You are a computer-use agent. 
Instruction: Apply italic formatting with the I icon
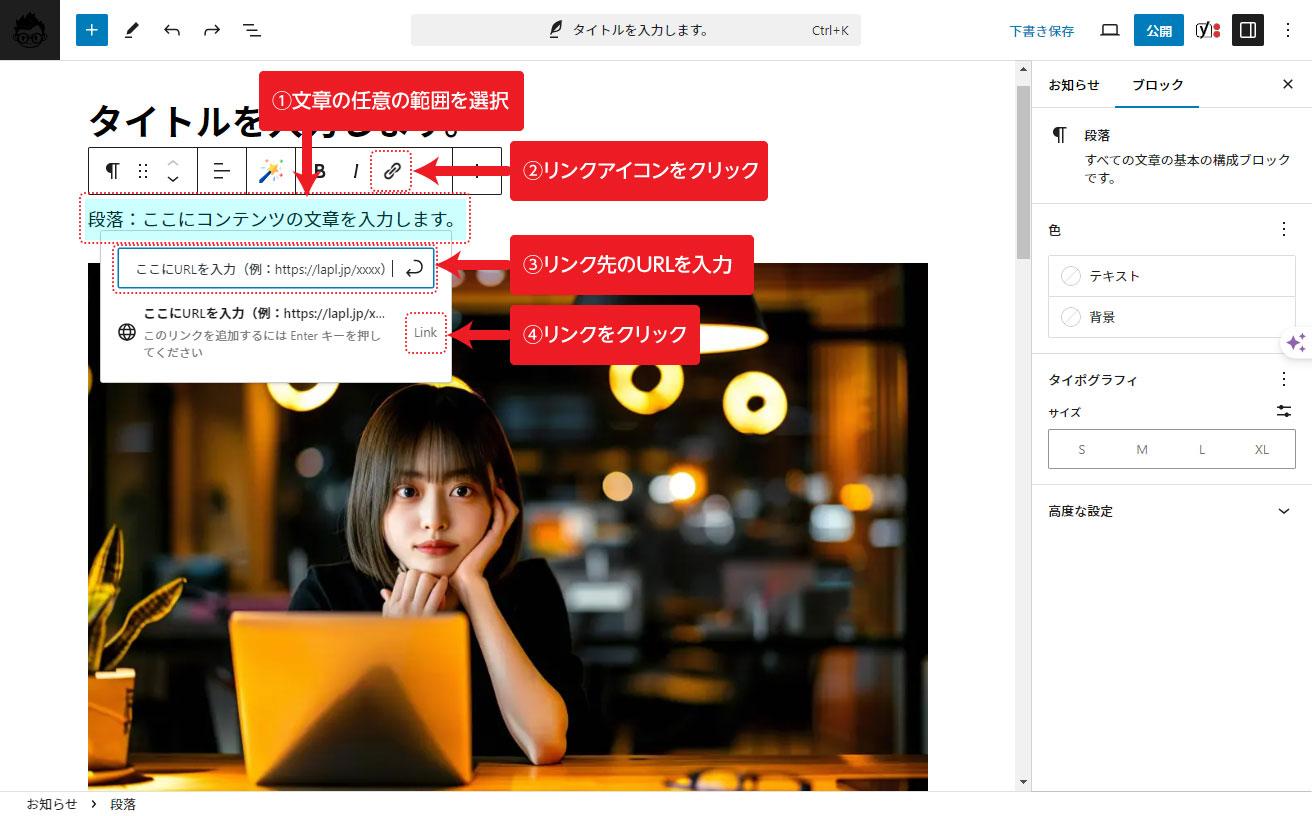point(355,171)
